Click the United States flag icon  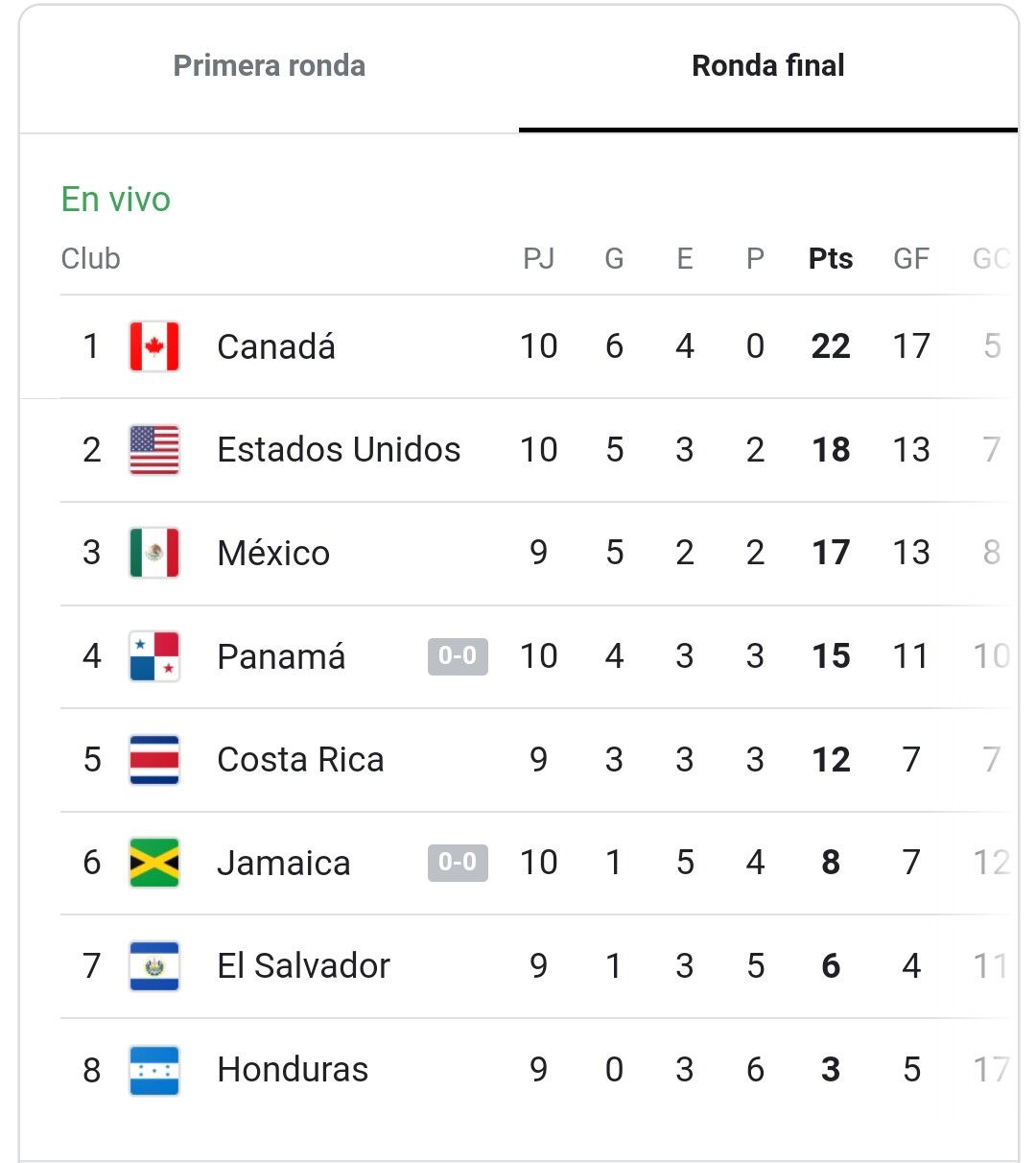154,450
